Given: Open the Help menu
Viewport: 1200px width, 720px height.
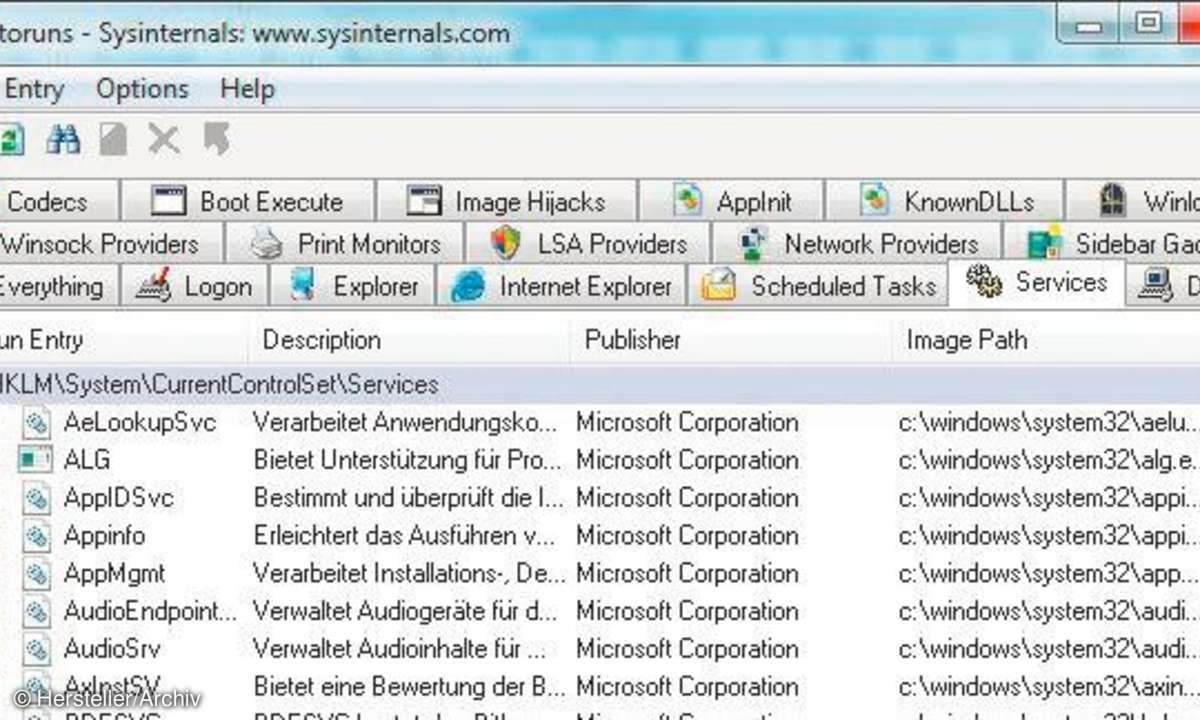Looking at the screenshot, I should (x=247, y=88).
